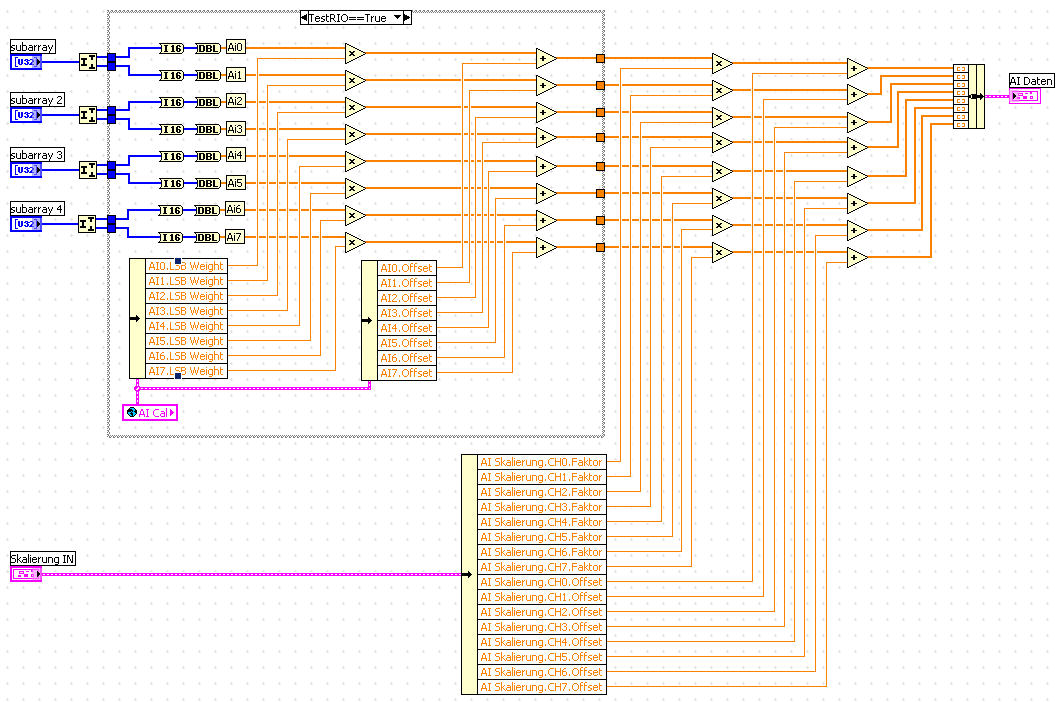Click the subarray 2 label

click(x=37, y=100)
